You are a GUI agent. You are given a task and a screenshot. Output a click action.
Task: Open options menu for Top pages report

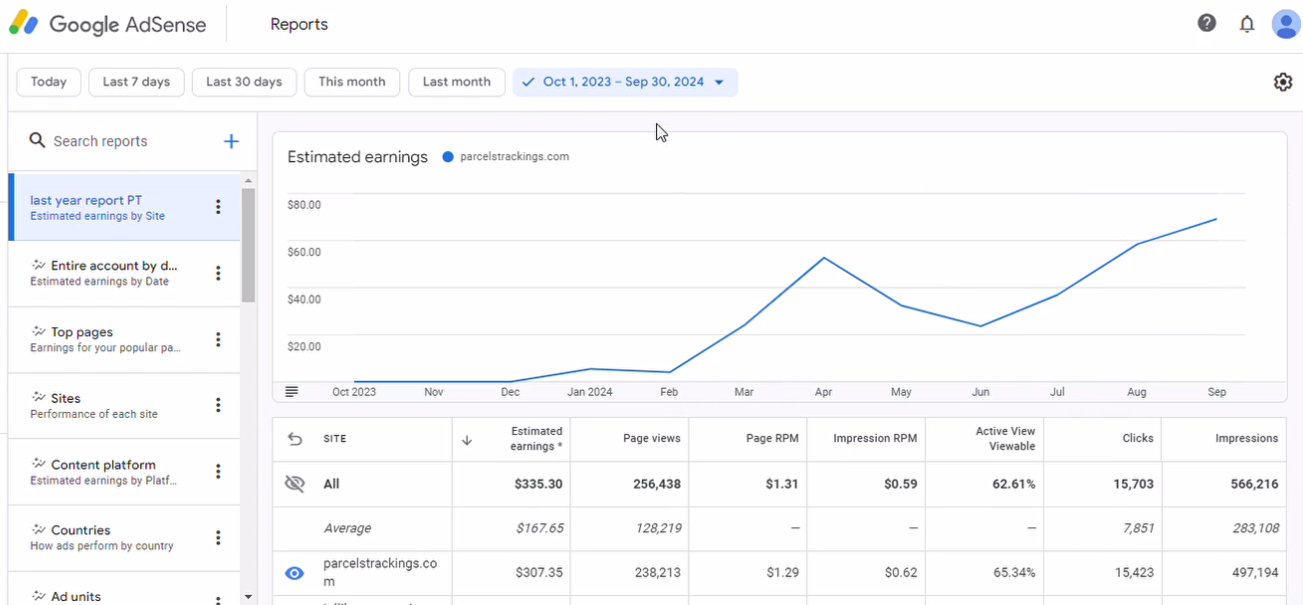tap(218, 340)
